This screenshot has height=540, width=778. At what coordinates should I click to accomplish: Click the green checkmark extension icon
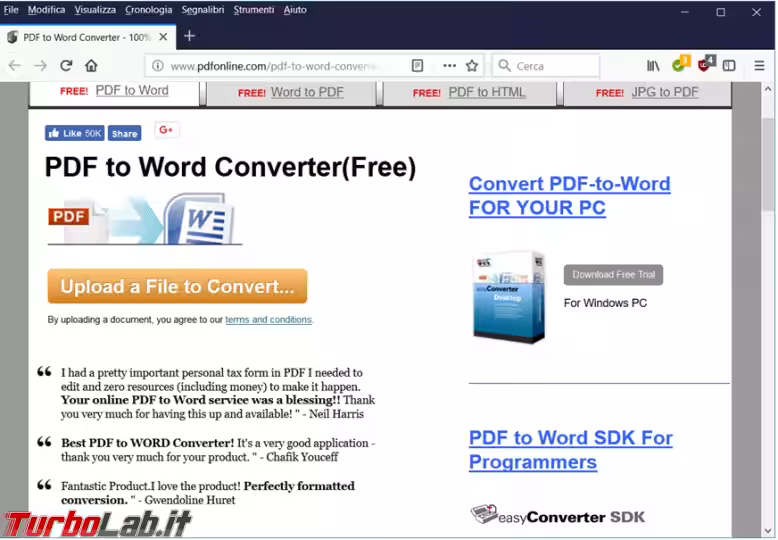[x=680, y=65]
